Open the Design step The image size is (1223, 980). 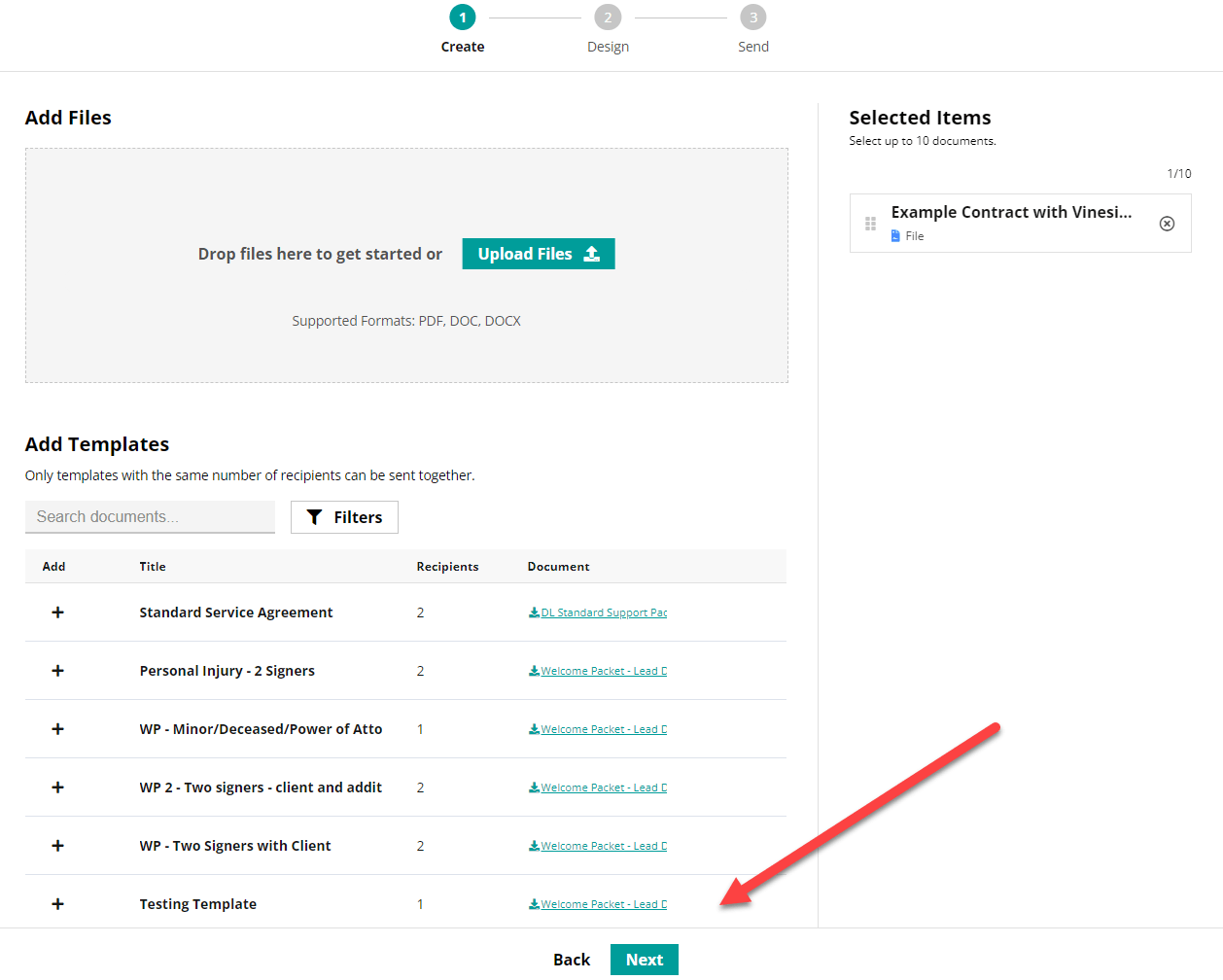pyautogui.click(x=608, y=17)
